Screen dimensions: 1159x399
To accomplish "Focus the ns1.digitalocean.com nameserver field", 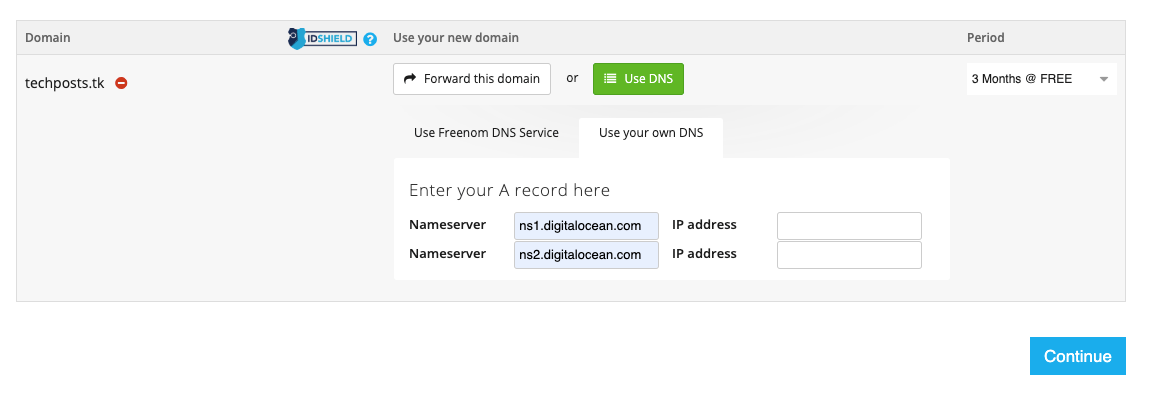I will (x=586, y=226).
